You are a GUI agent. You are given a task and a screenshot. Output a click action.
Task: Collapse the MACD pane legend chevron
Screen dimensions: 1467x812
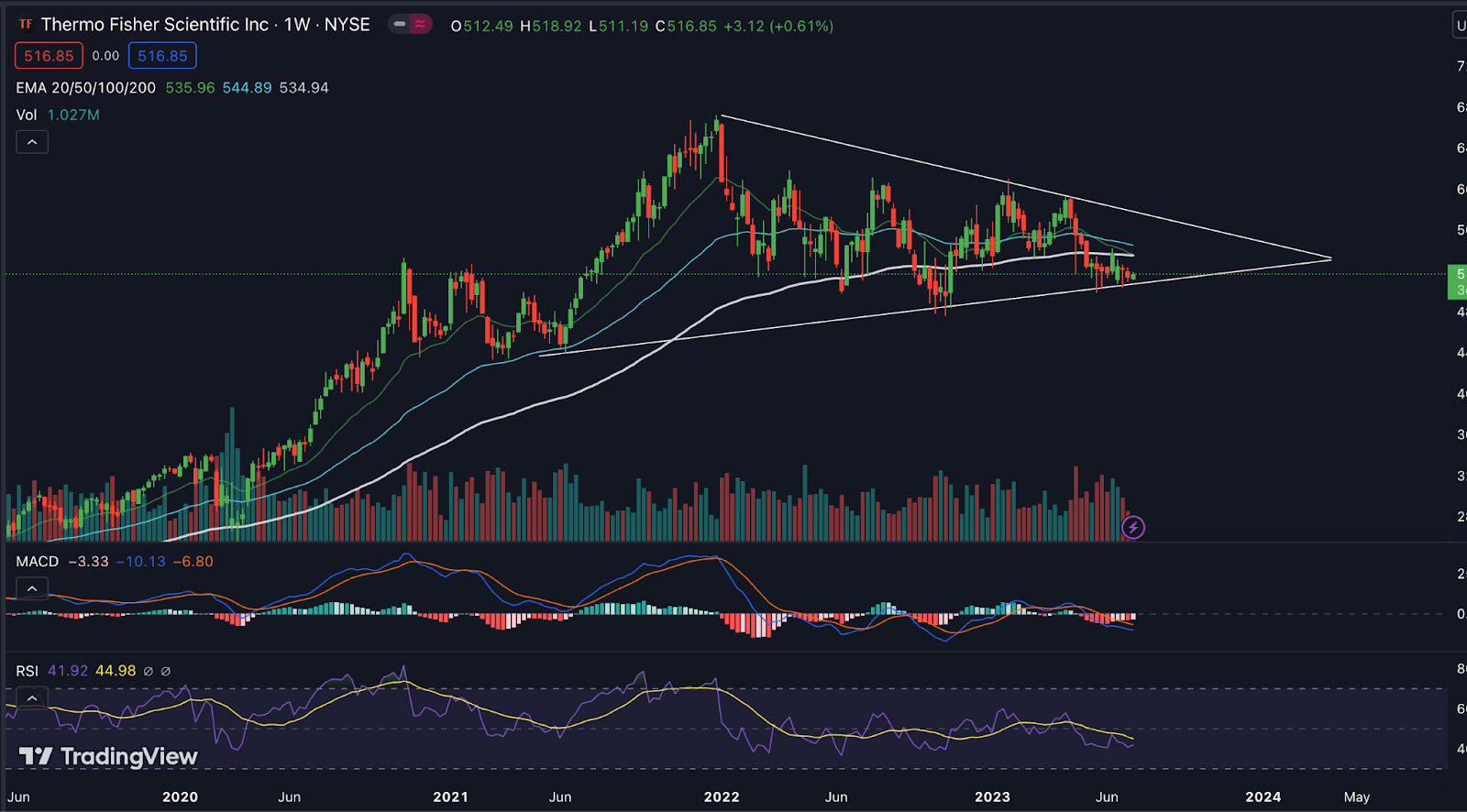pyautogui.click(x=32, y=588)
